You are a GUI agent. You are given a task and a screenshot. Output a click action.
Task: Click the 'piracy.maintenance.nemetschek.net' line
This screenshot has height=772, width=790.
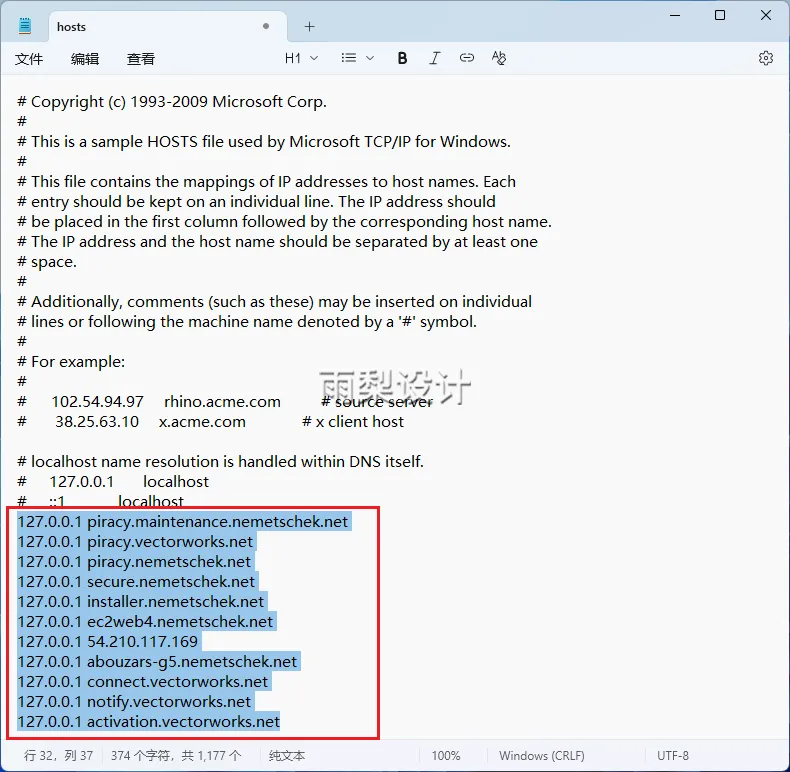[182, 522]
